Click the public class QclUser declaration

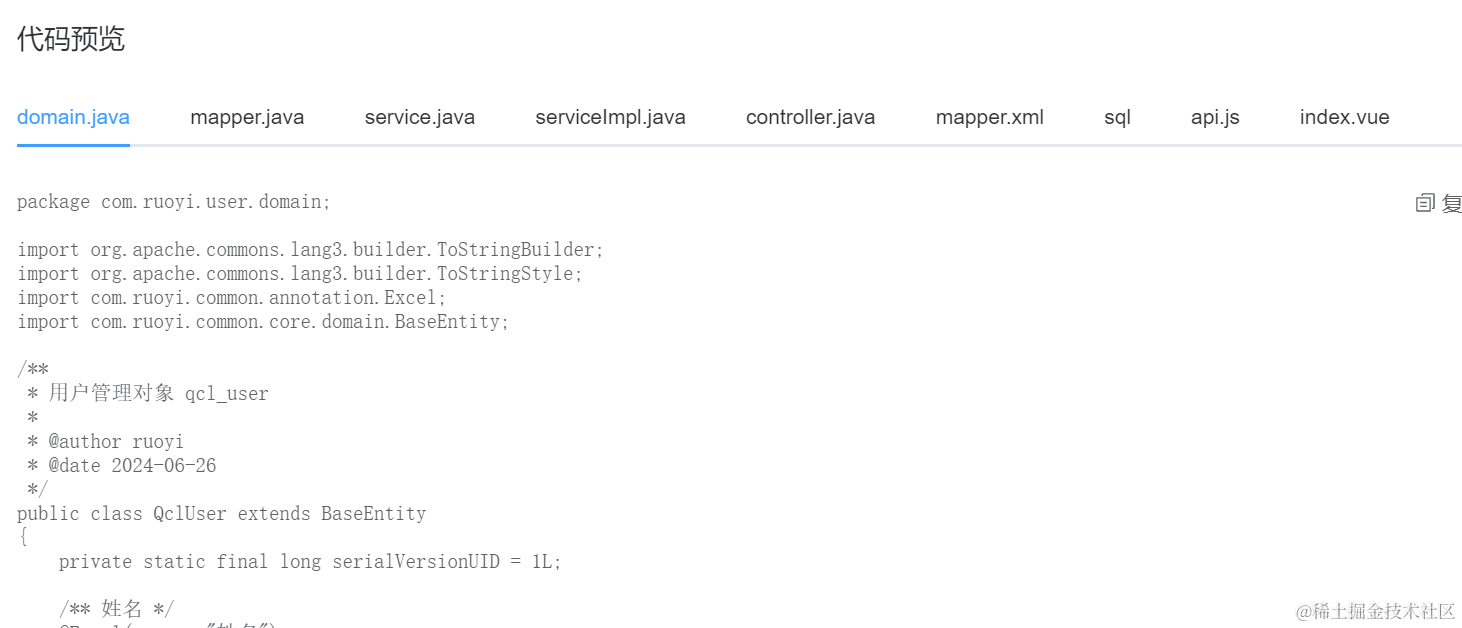pyautogui.click(x=222, y=514)
